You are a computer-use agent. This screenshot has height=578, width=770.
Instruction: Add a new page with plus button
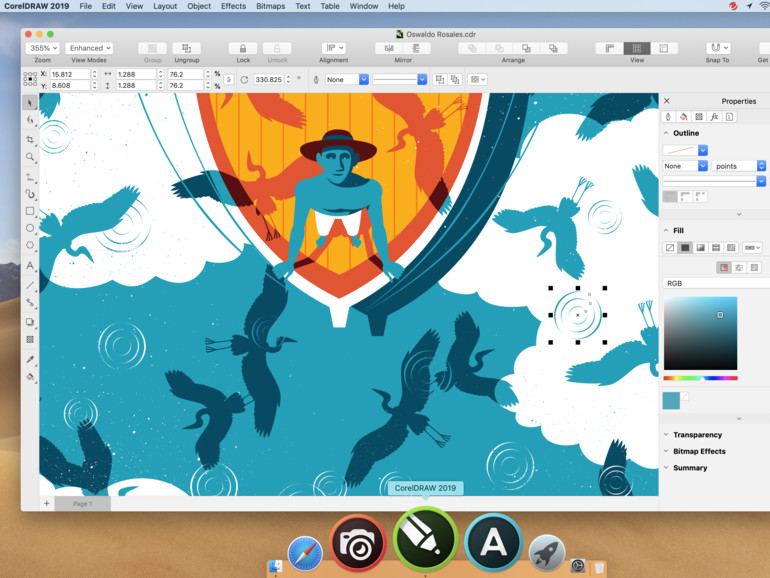pos(47,503)
